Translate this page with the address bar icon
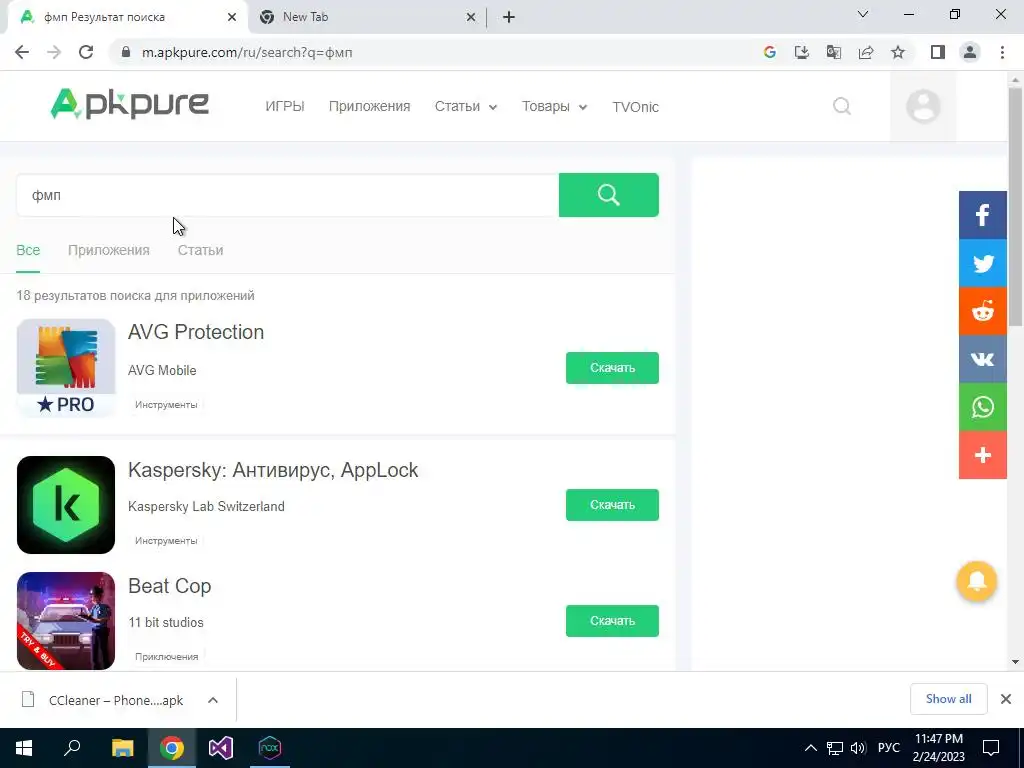Viewport: 1024px width, 768px height. [833, 52]
